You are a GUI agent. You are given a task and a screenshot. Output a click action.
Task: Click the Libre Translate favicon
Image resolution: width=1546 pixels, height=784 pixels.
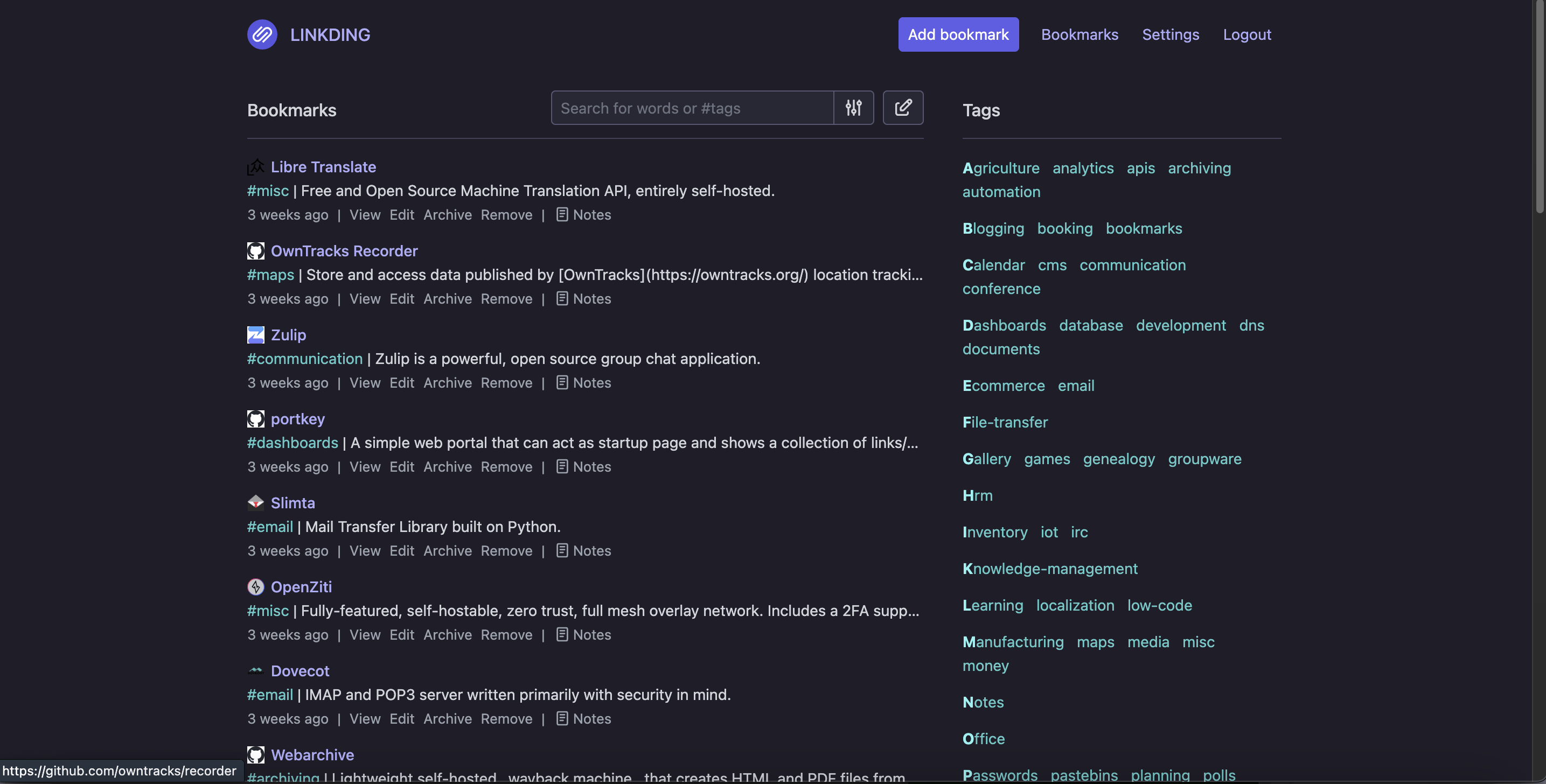(256, 167)
